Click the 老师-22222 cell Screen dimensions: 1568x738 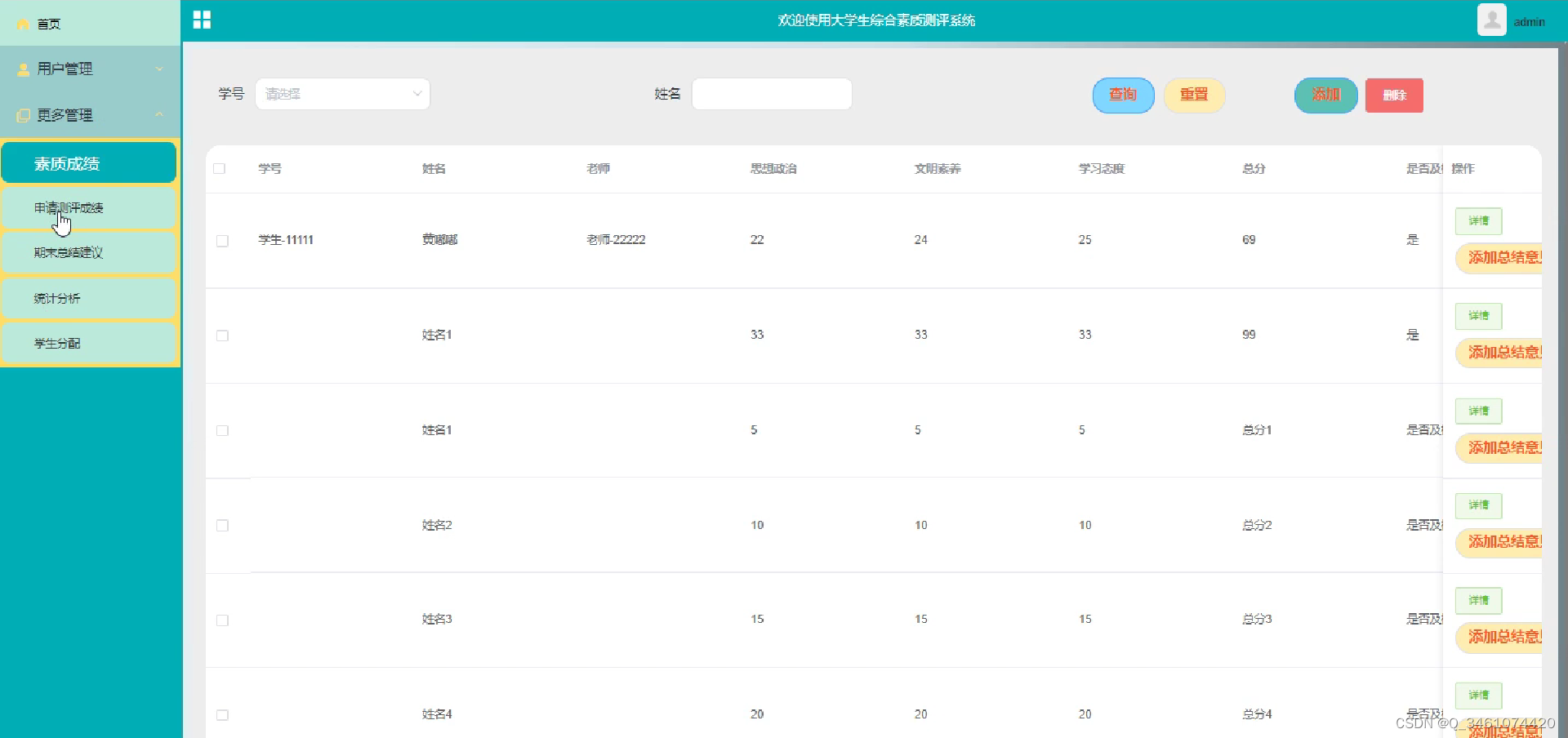click(616, 240)
